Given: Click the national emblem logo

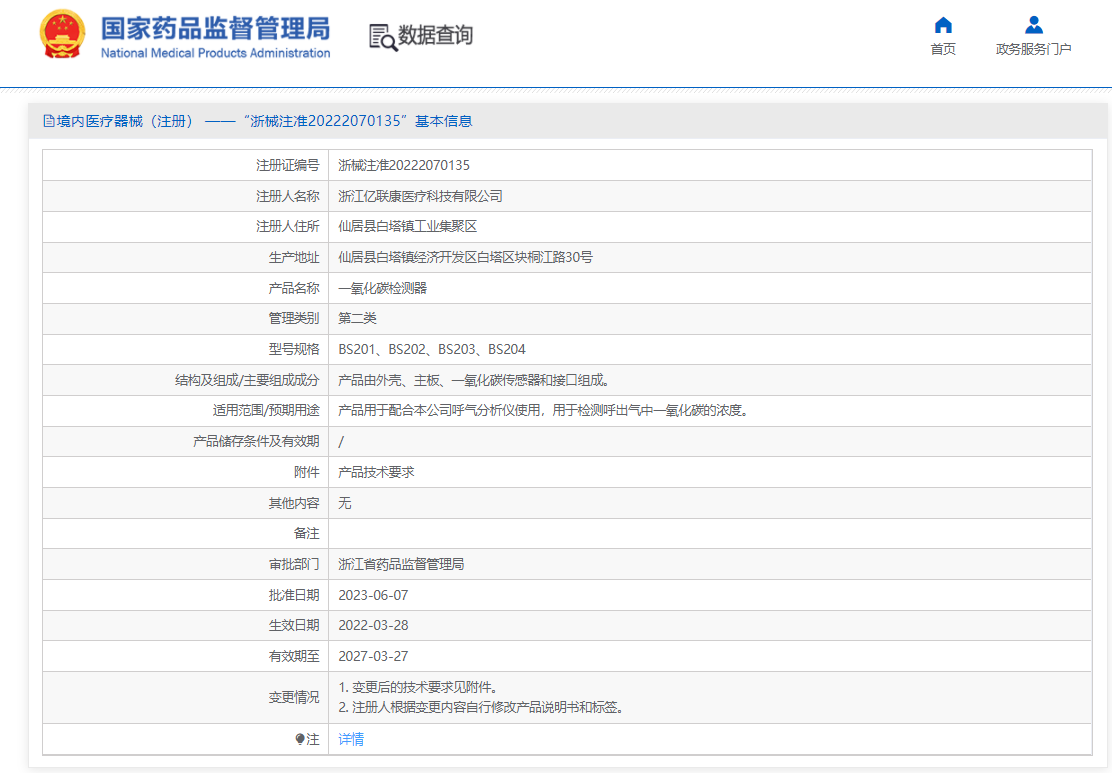Looking at the screenshot, I should [62, 36].
